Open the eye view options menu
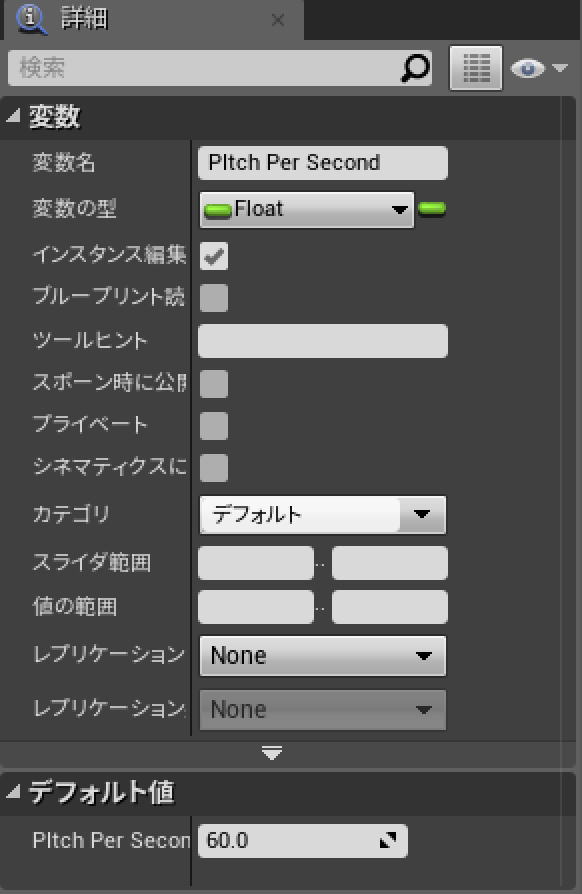The image size is (582, 894). [539, 68]
